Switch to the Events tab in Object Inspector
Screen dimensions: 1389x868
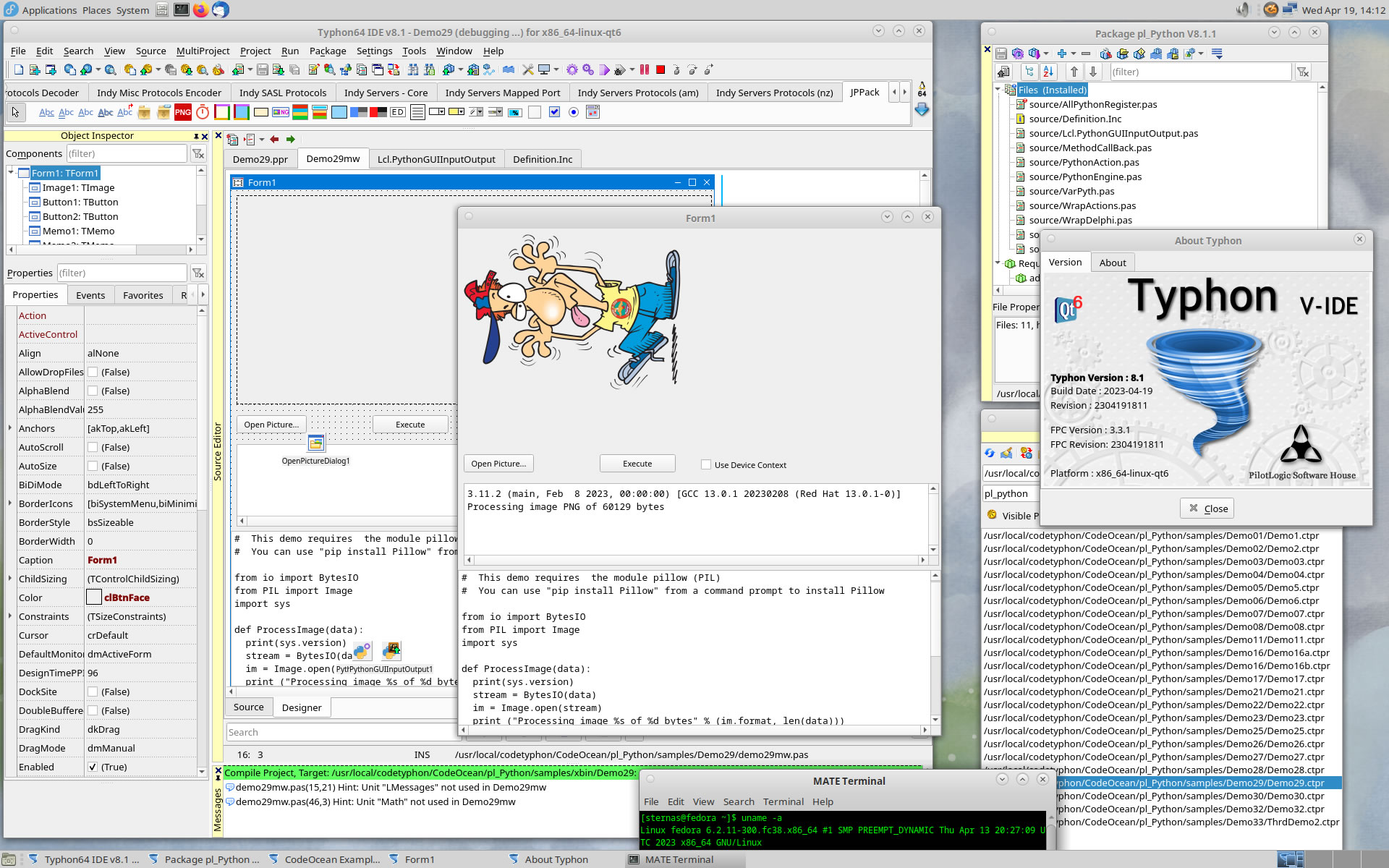(90, 295)
